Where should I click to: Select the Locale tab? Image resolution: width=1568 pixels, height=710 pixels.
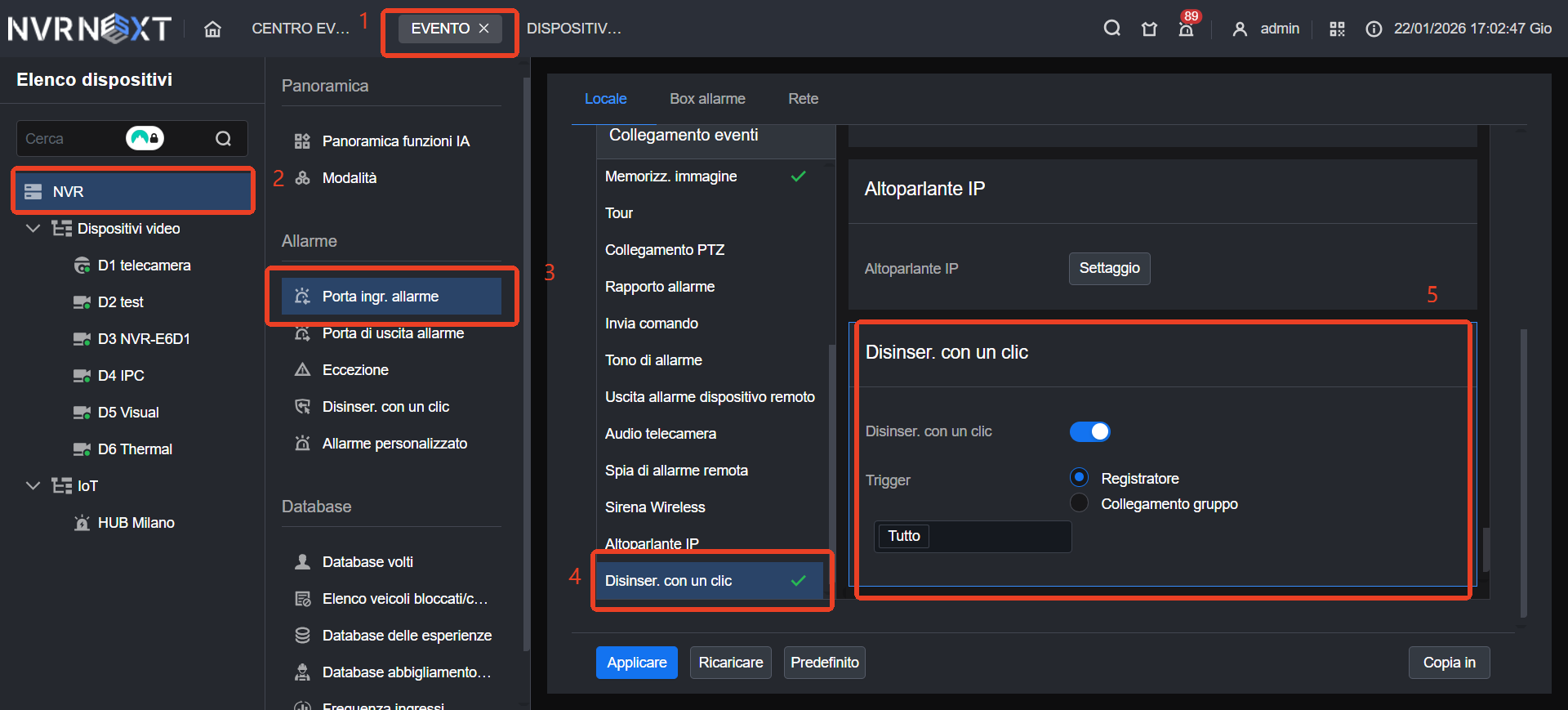pyautogui.click(x=606, y=99)
